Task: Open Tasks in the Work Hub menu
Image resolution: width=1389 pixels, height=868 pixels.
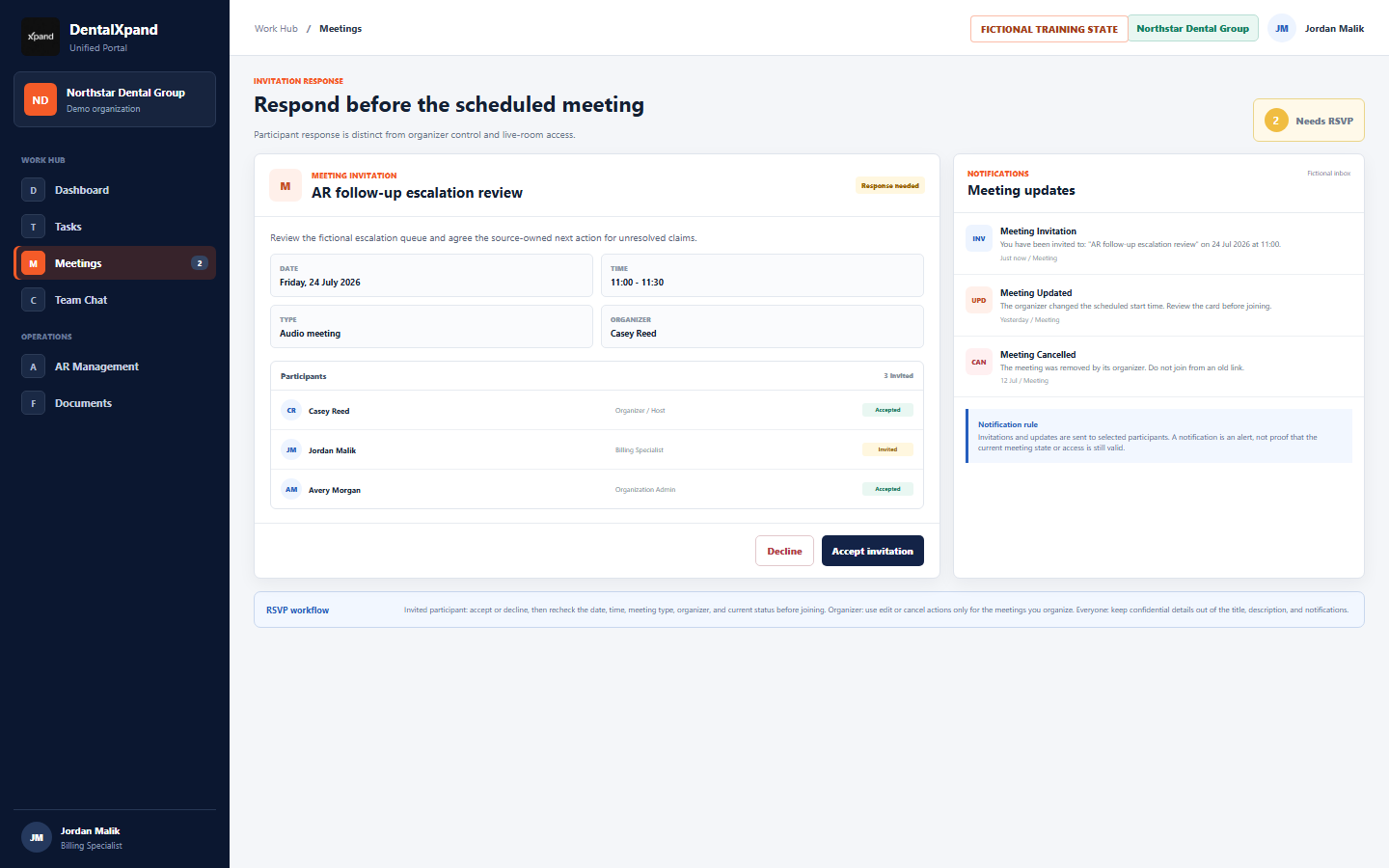Action: [x=115, y=227]
